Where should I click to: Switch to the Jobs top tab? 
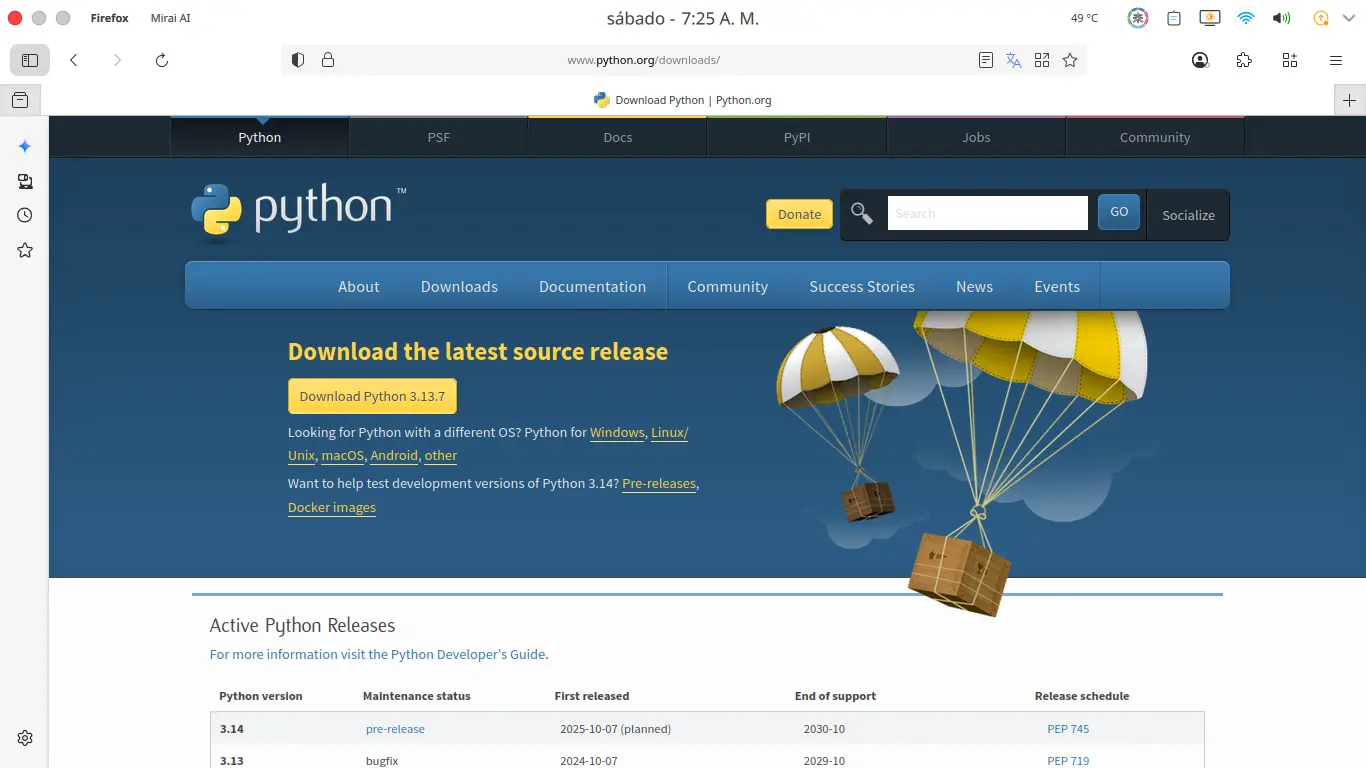[976, 137]
